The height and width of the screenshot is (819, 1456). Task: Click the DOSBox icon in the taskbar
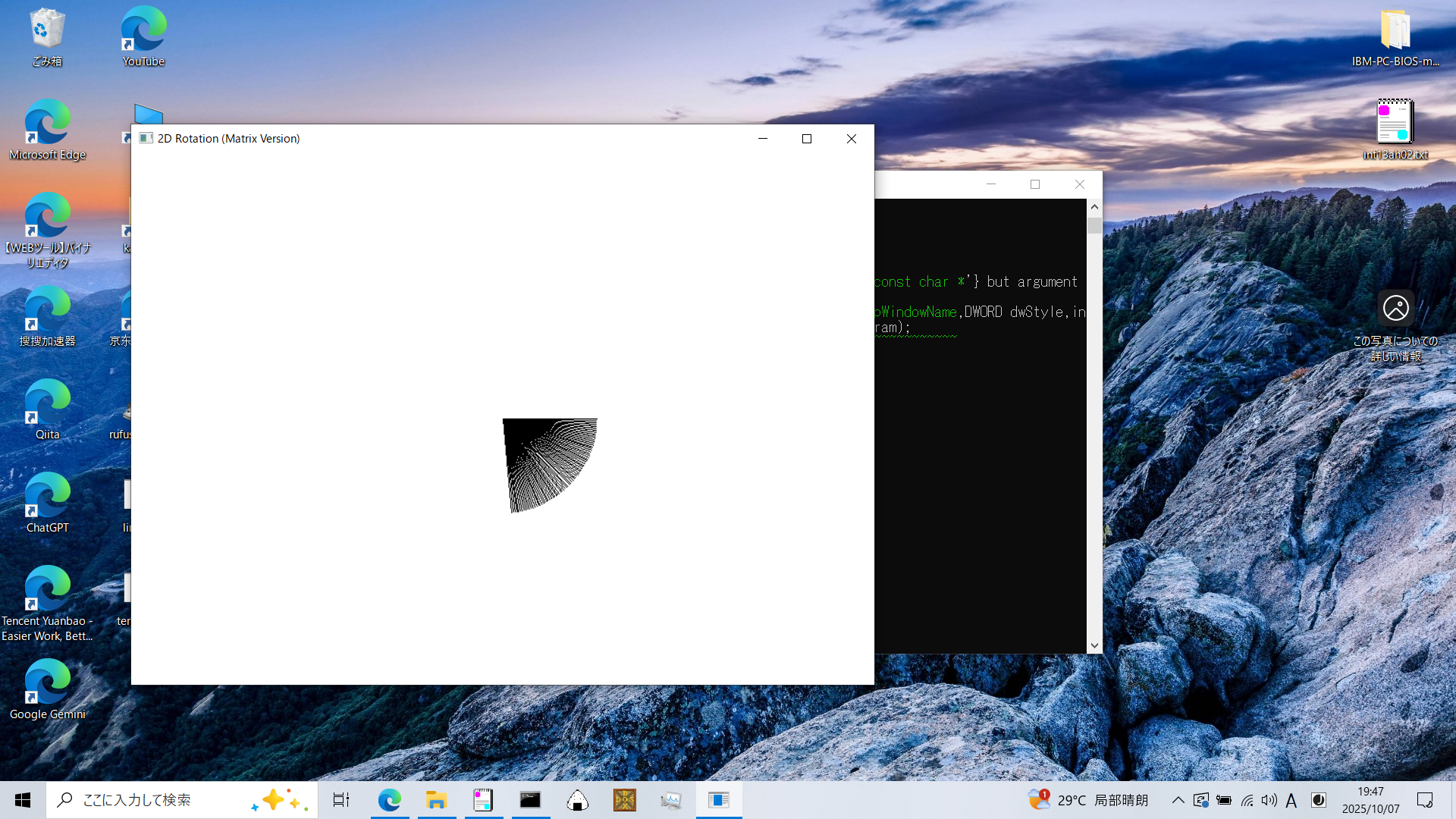[x=624, y=800]
